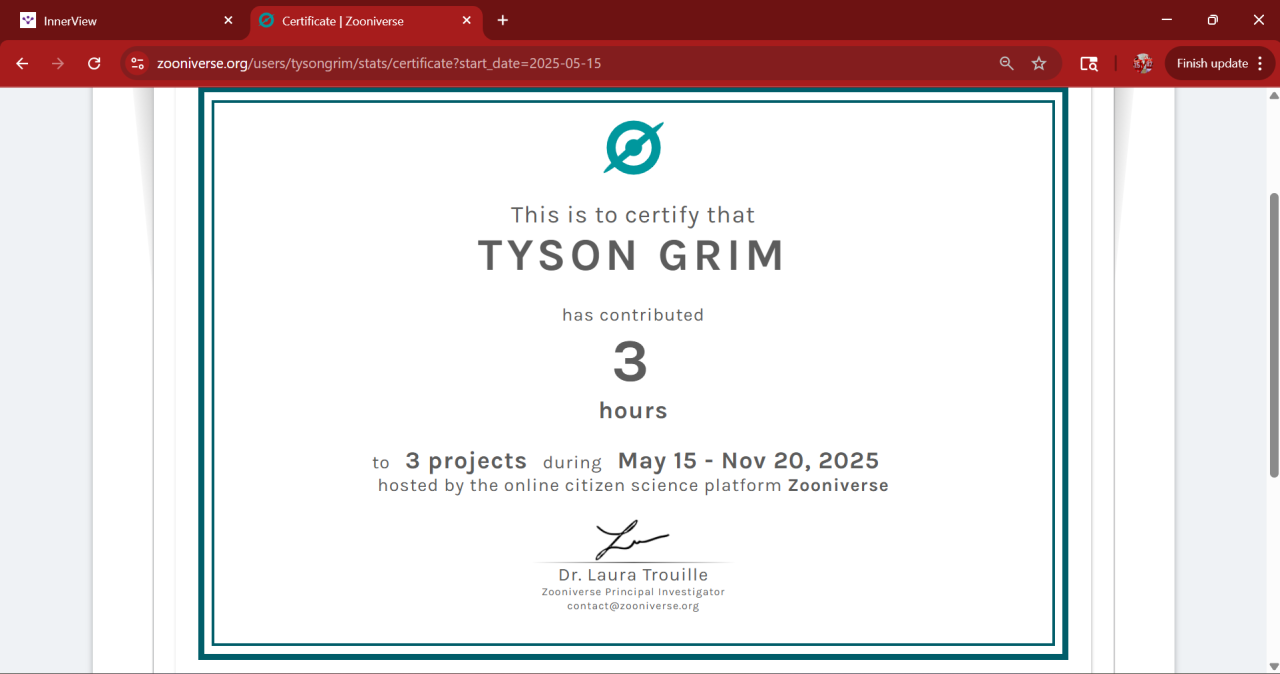Click the text 'This is to certify that'
The height and width of the screenshot is (674, 1280).
coord(633,215)
